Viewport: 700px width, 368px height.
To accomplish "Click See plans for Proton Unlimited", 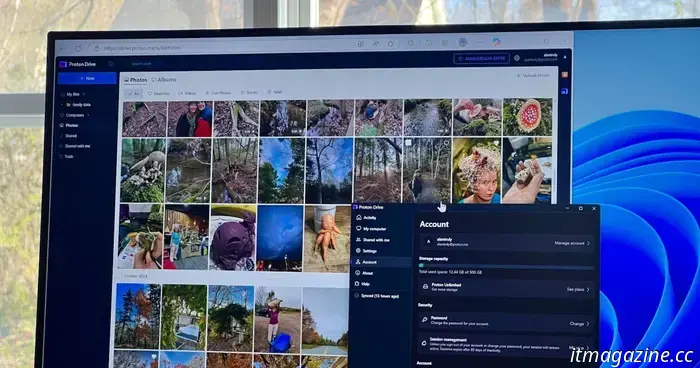I will point(578,289).
